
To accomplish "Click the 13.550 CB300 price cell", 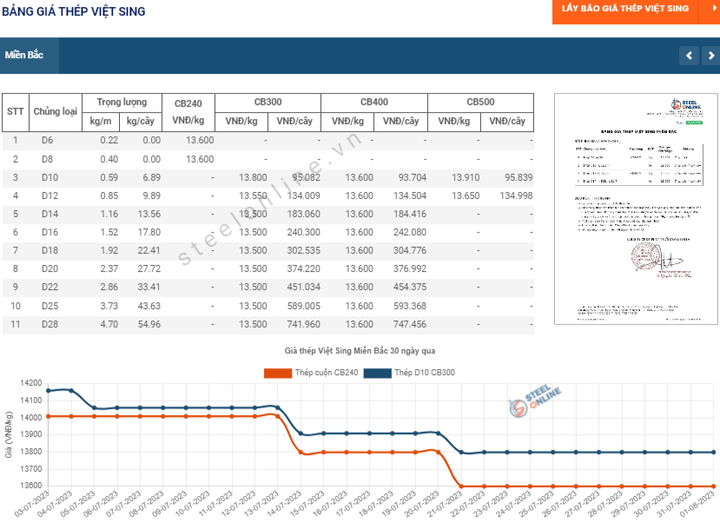I will 253,196.
